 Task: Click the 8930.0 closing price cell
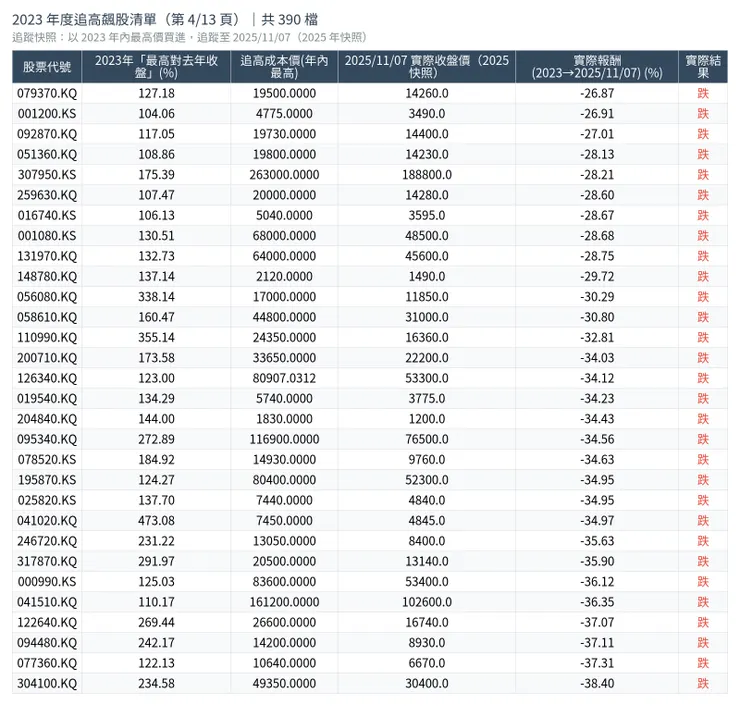(427, 643)
